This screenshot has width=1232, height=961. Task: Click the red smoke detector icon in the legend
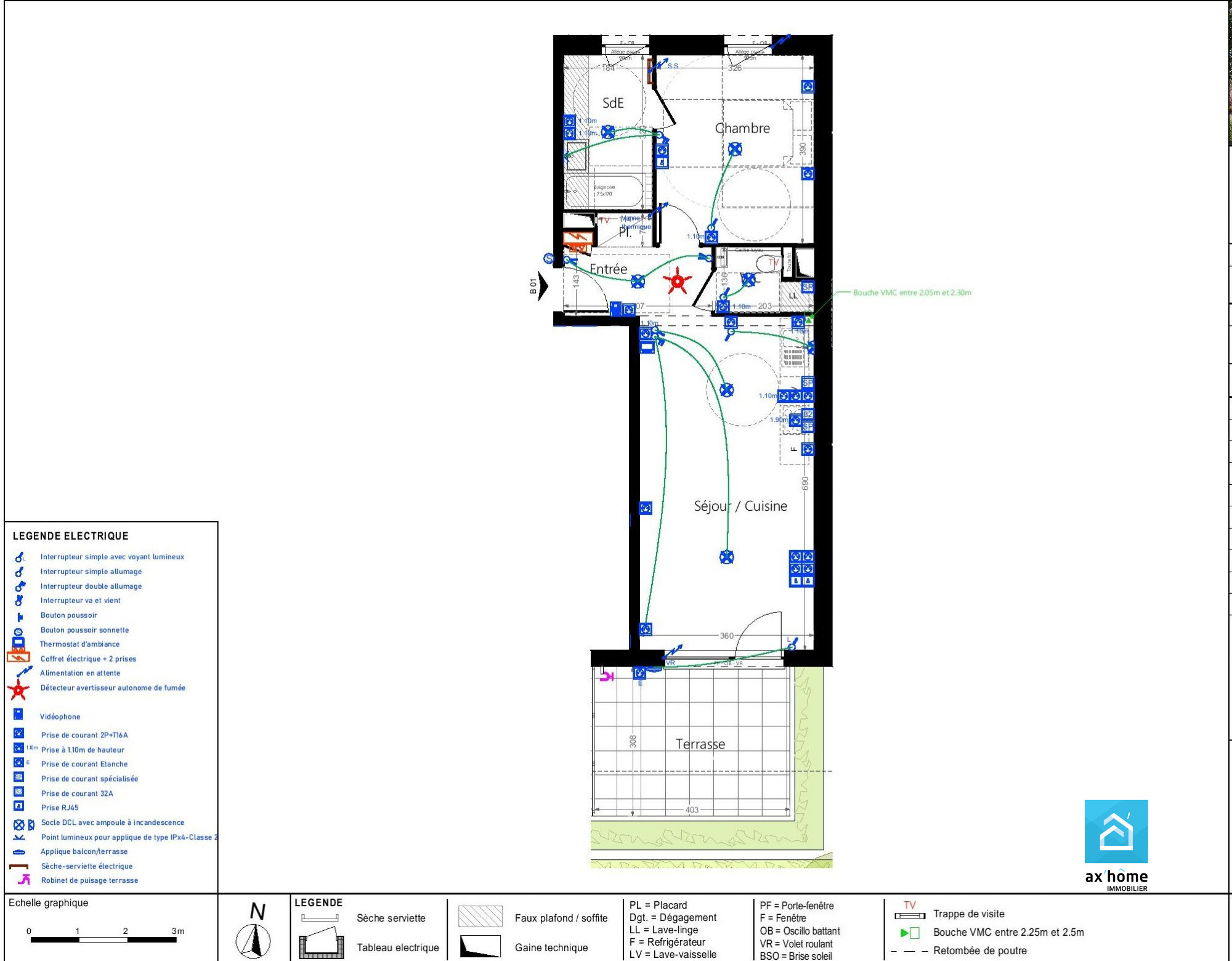coord(18,690)
